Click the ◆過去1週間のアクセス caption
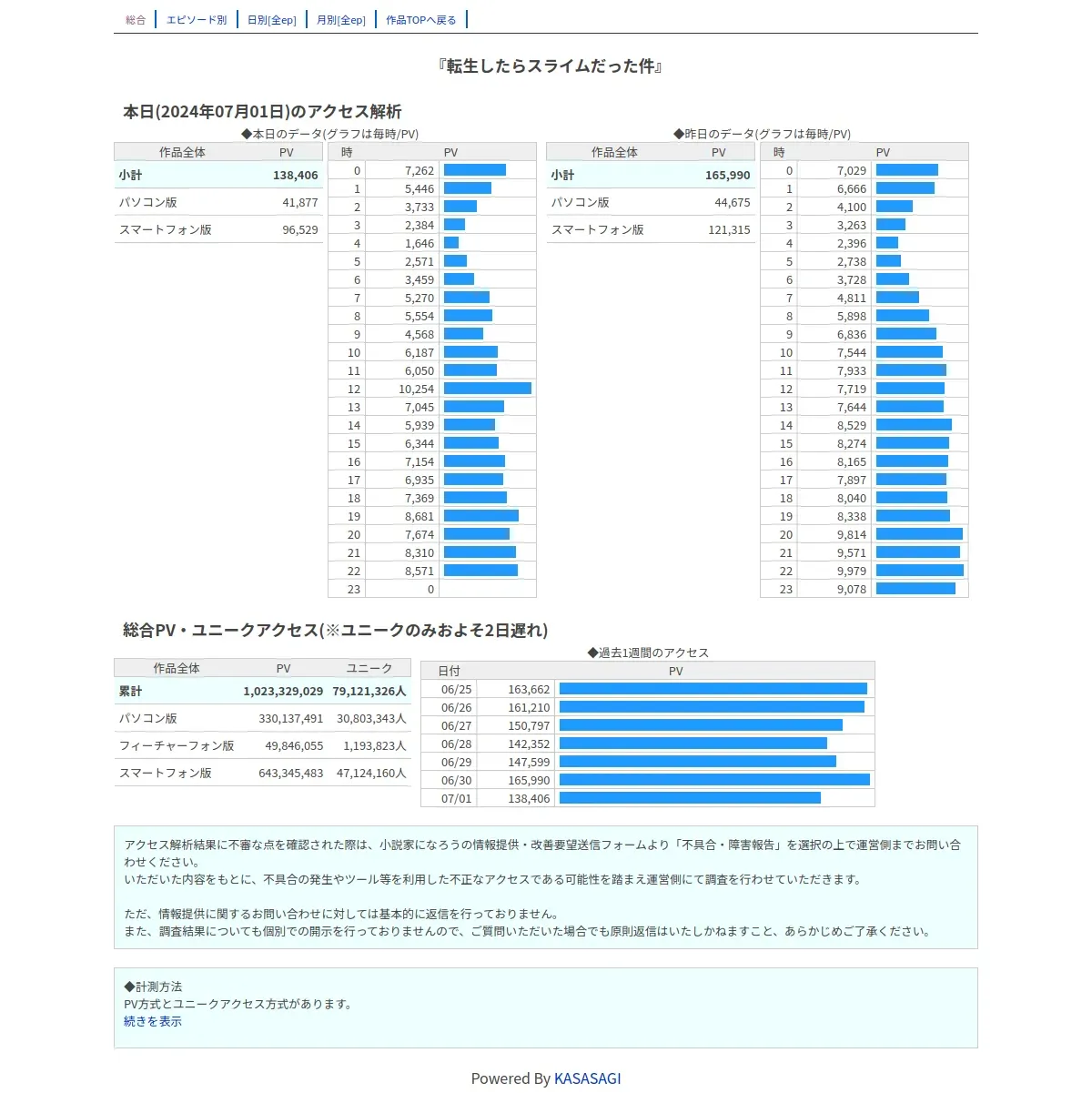Viewport: 1092px width, 1093px height. pyautogui.click(x=648, y=653)
